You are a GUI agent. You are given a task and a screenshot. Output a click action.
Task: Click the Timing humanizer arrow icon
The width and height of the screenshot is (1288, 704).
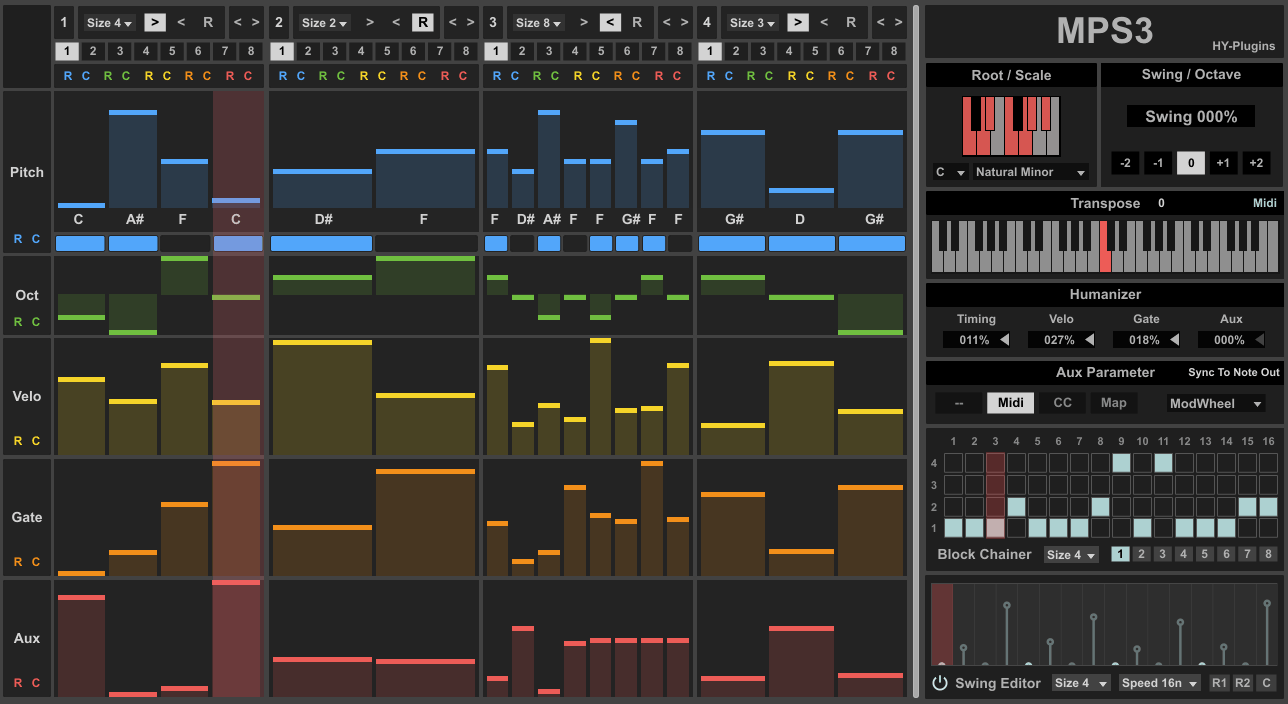click(1005, 340)
